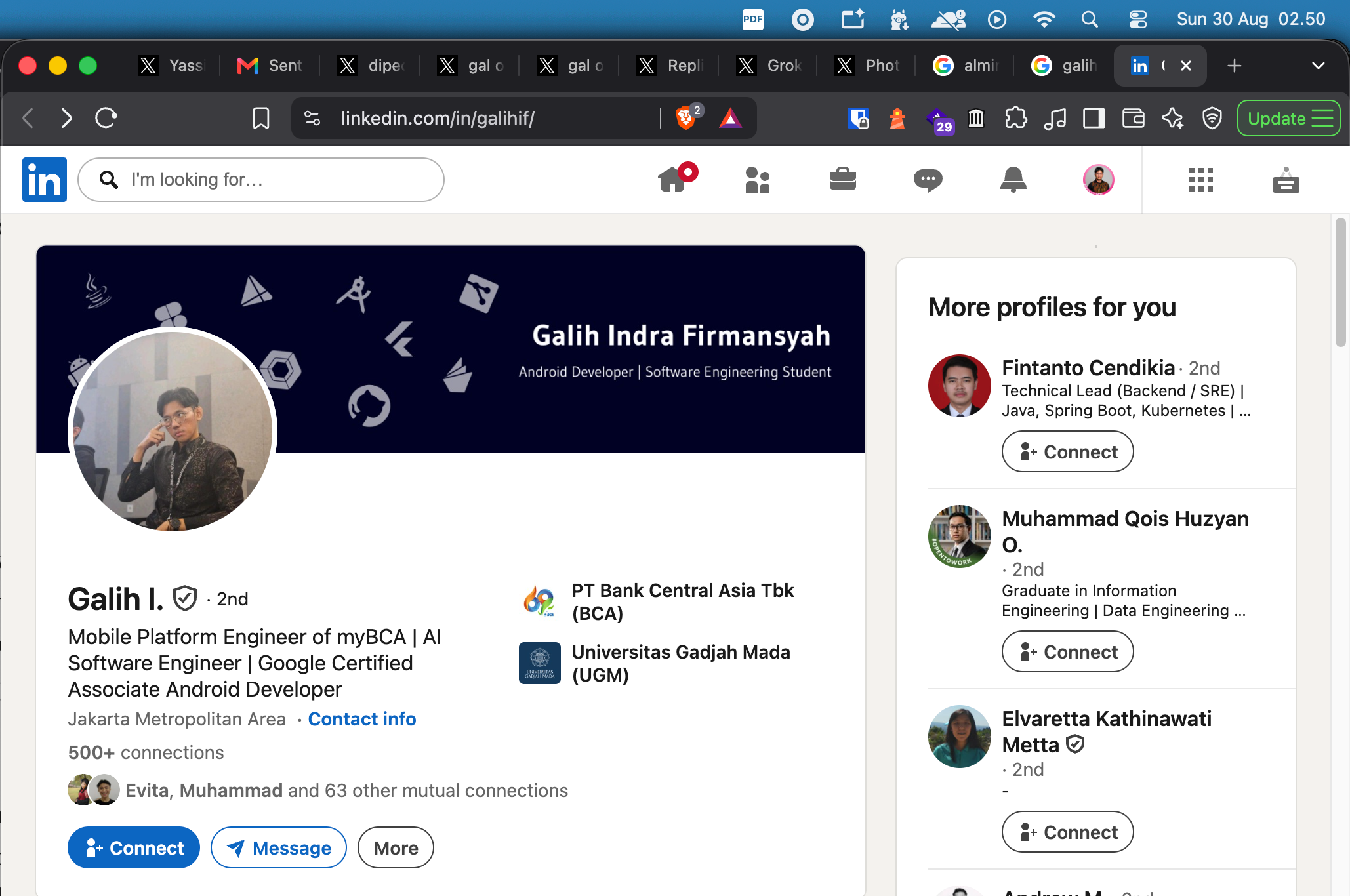The height and width of the screenshot is (896, 1350).
Task: Switch to the Grok tab
Action: [769, 66]
